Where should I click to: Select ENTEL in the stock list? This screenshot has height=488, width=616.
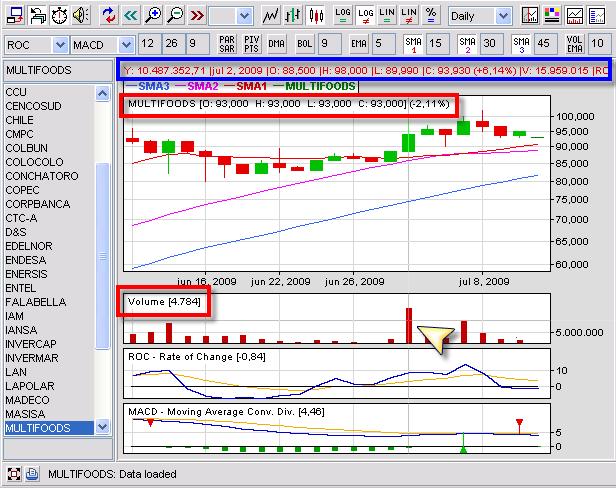(49, 288)
